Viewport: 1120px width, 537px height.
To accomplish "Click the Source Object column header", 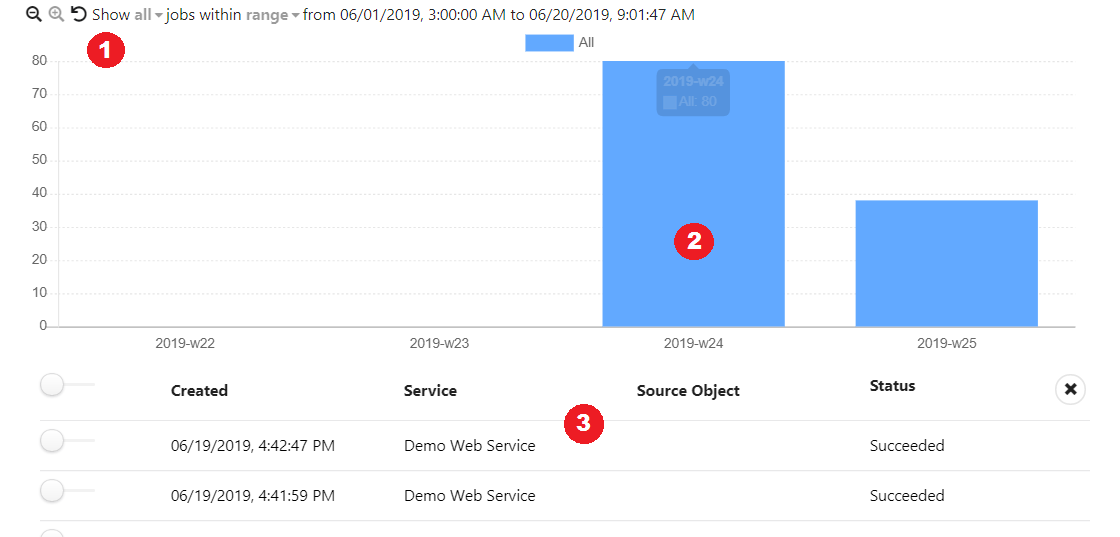I will click(688, 391).
